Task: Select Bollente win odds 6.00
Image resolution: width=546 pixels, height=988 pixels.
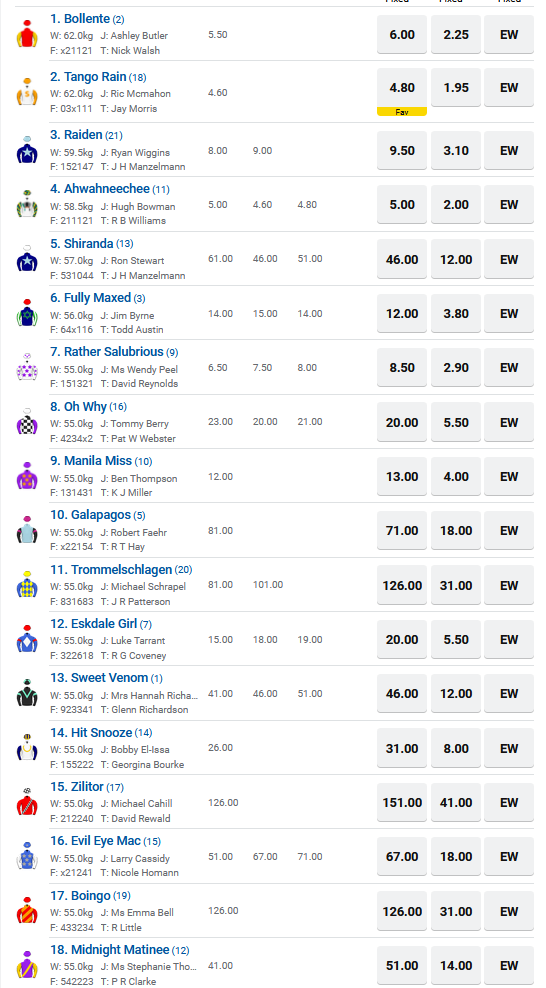Action: [402, 35]
